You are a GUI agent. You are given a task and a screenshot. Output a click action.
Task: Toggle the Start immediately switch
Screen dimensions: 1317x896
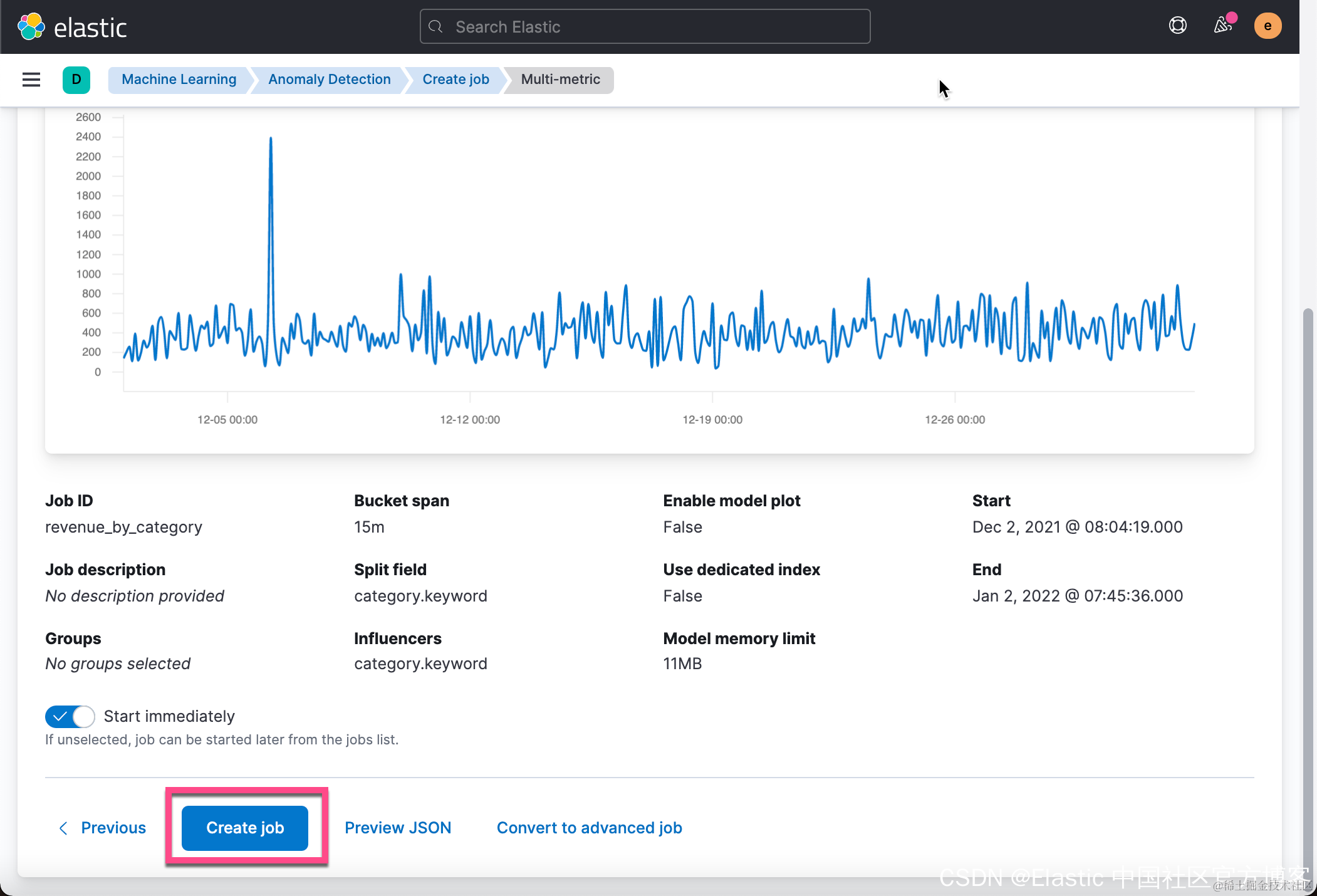(70, 716)
